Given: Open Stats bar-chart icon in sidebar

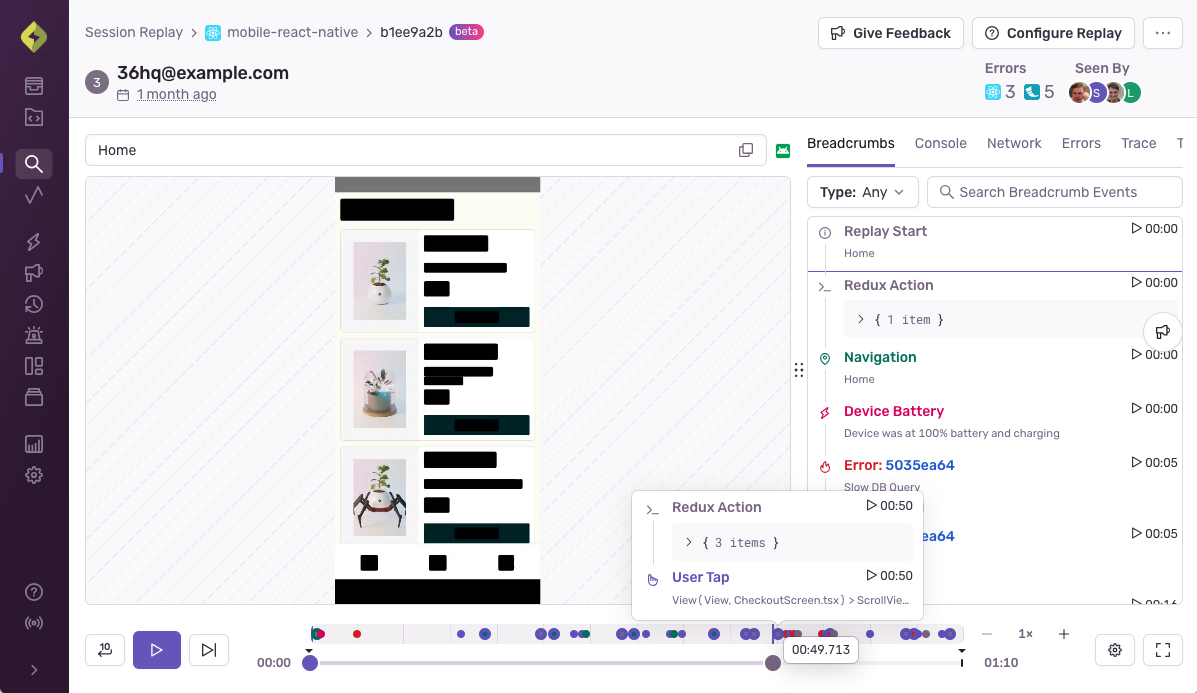Looking at the screenshot, I should tap(34, 444).
